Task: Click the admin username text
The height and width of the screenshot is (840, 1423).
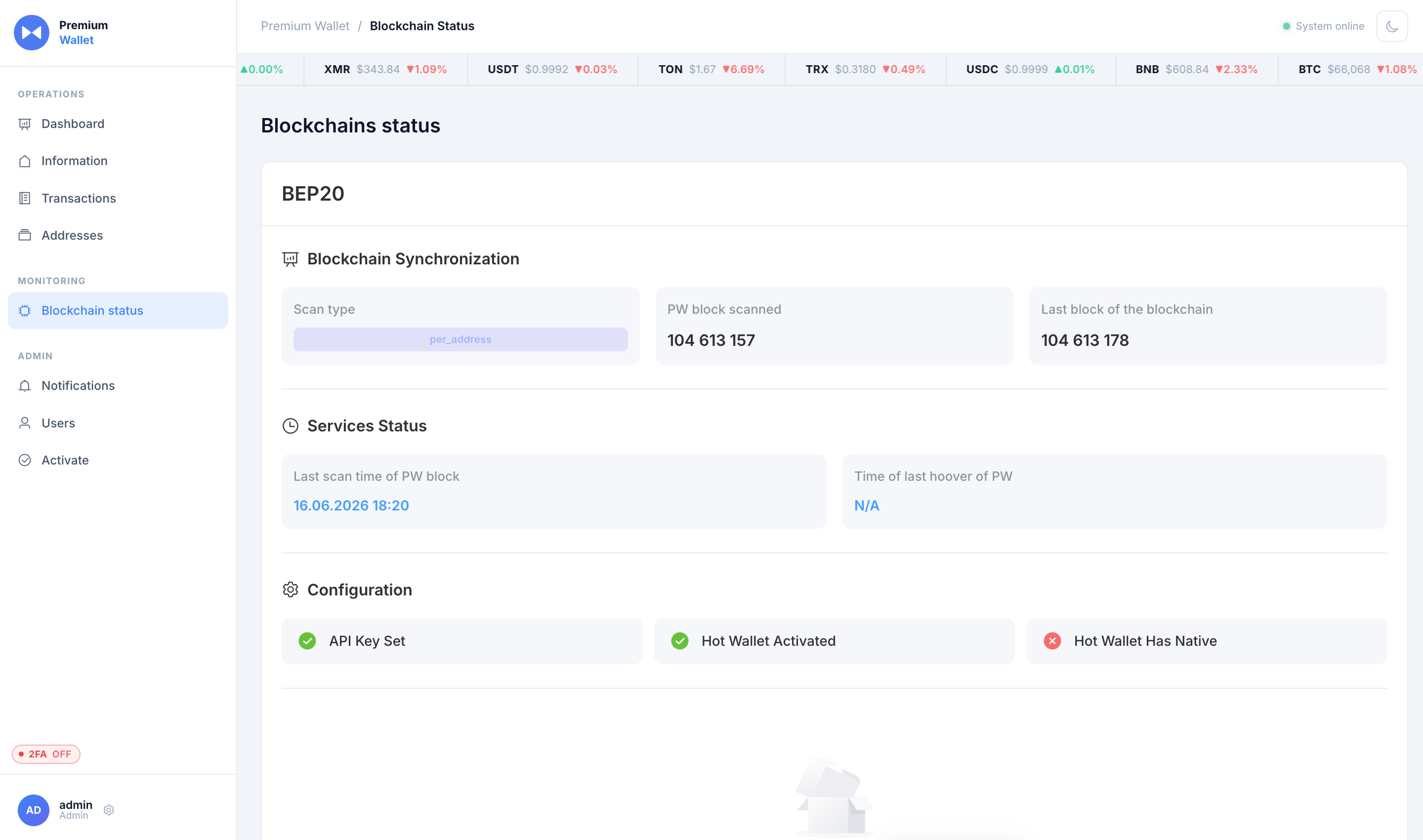Action: [76, 804]
